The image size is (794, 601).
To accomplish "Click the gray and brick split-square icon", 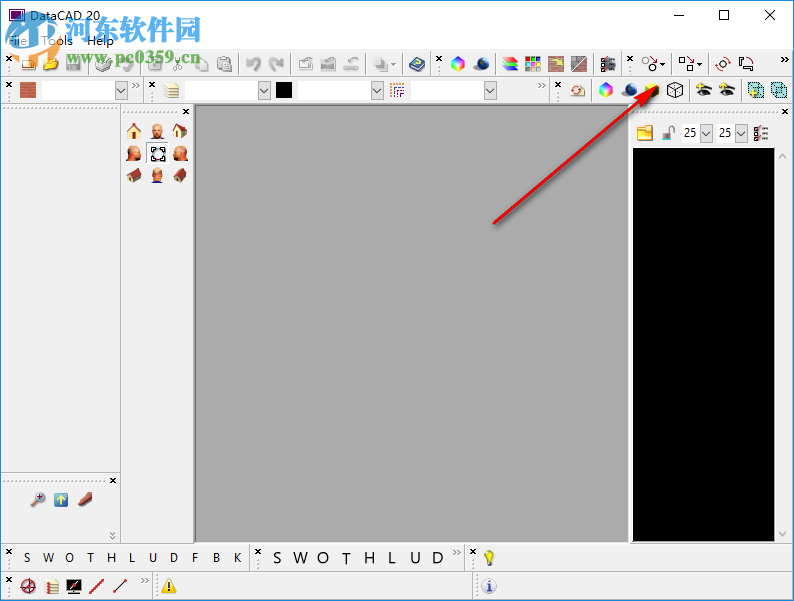I will click(x=579, y=64).
